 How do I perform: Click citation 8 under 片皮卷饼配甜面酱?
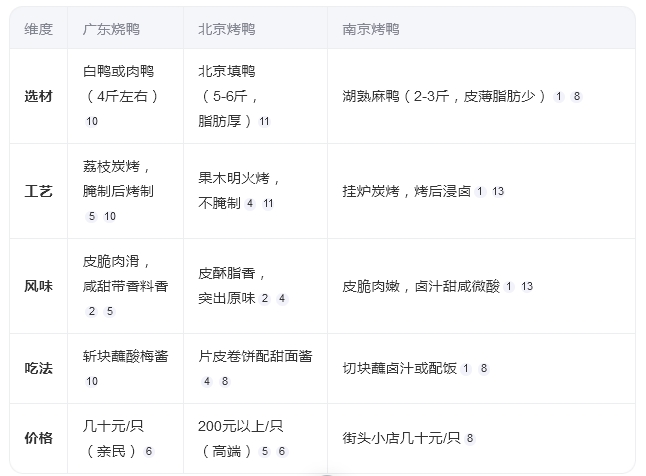(225, 381)
